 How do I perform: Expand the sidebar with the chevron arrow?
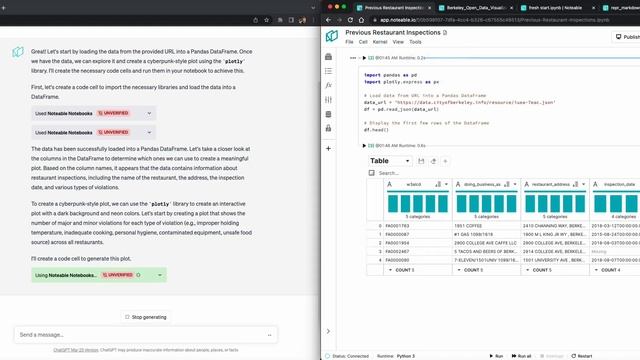click(328, 331)
